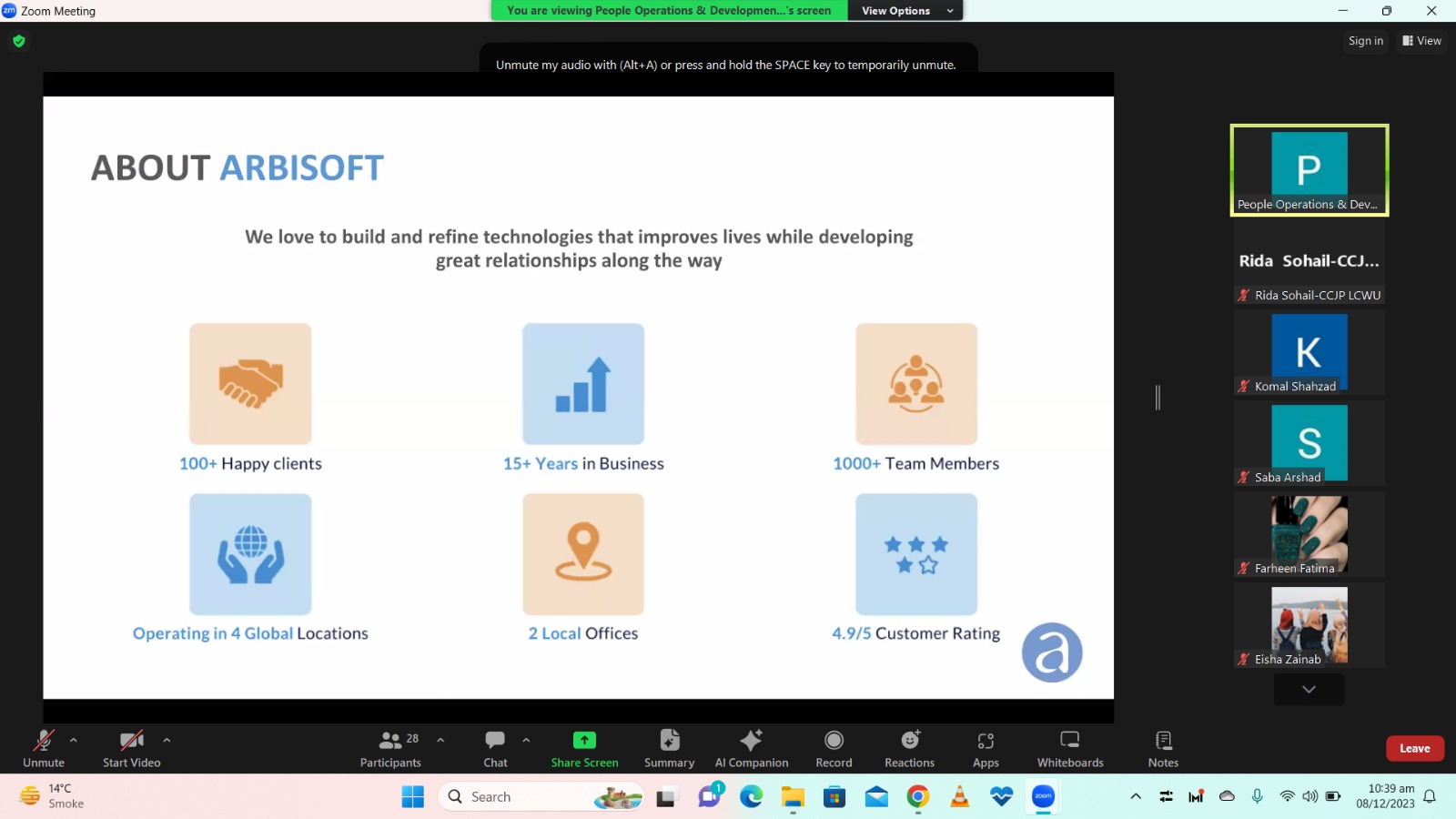This screenshot has width=1456, height=819.
Task: Open Task View on the taskbar
Action: pos(667,797)
